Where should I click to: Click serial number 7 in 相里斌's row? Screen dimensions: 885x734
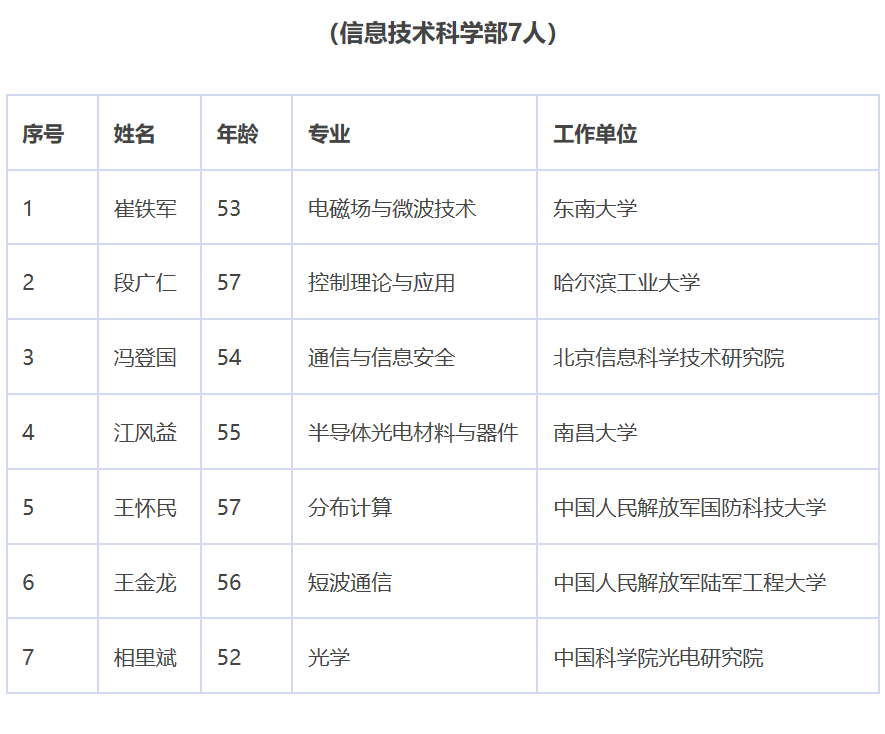tap(28, 657)
